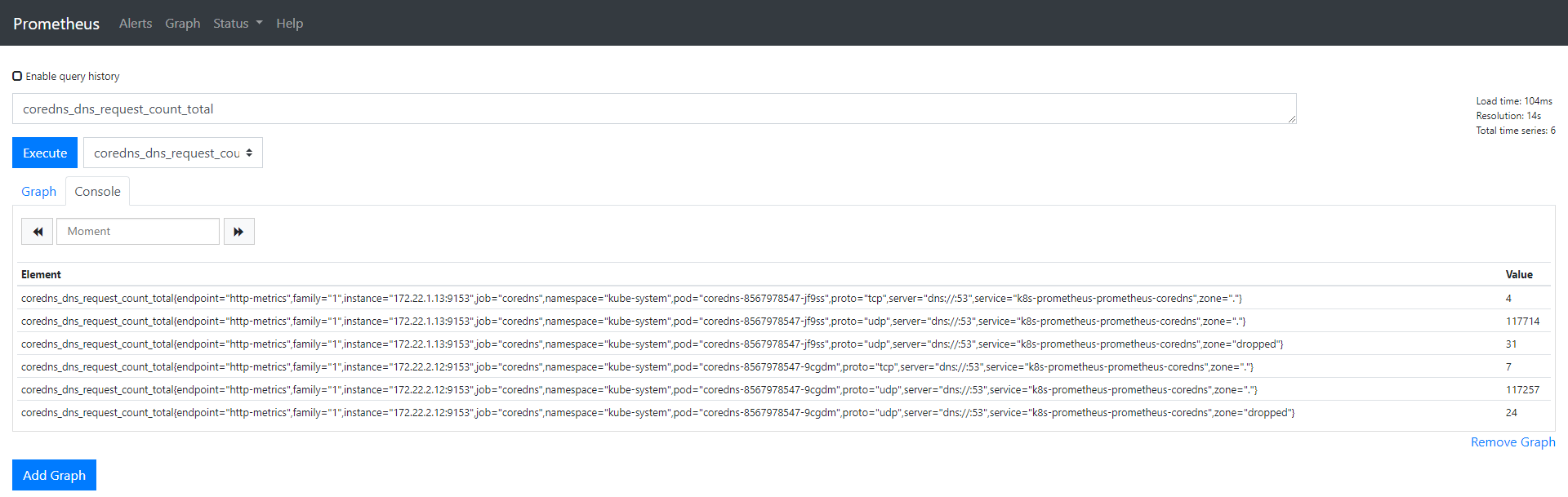The image size is (1568, 497).
Task: Focus the query expression text field
Action: click(x=653, y=109)
